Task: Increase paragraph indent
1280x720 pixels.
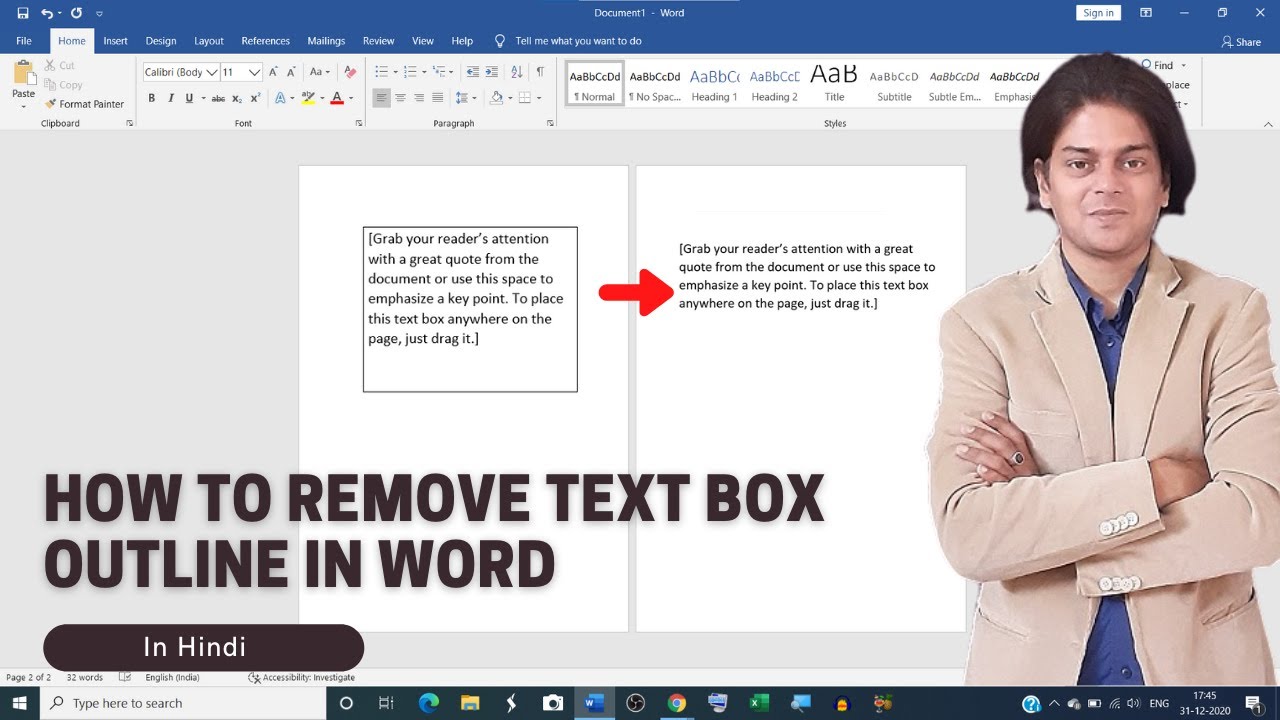Action: coord(492,72)
